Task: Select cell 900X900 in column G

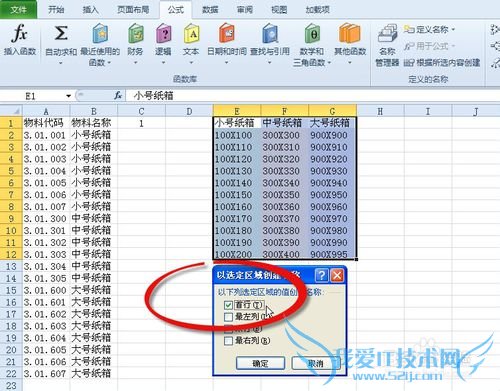Action: (x=332, y=135)
